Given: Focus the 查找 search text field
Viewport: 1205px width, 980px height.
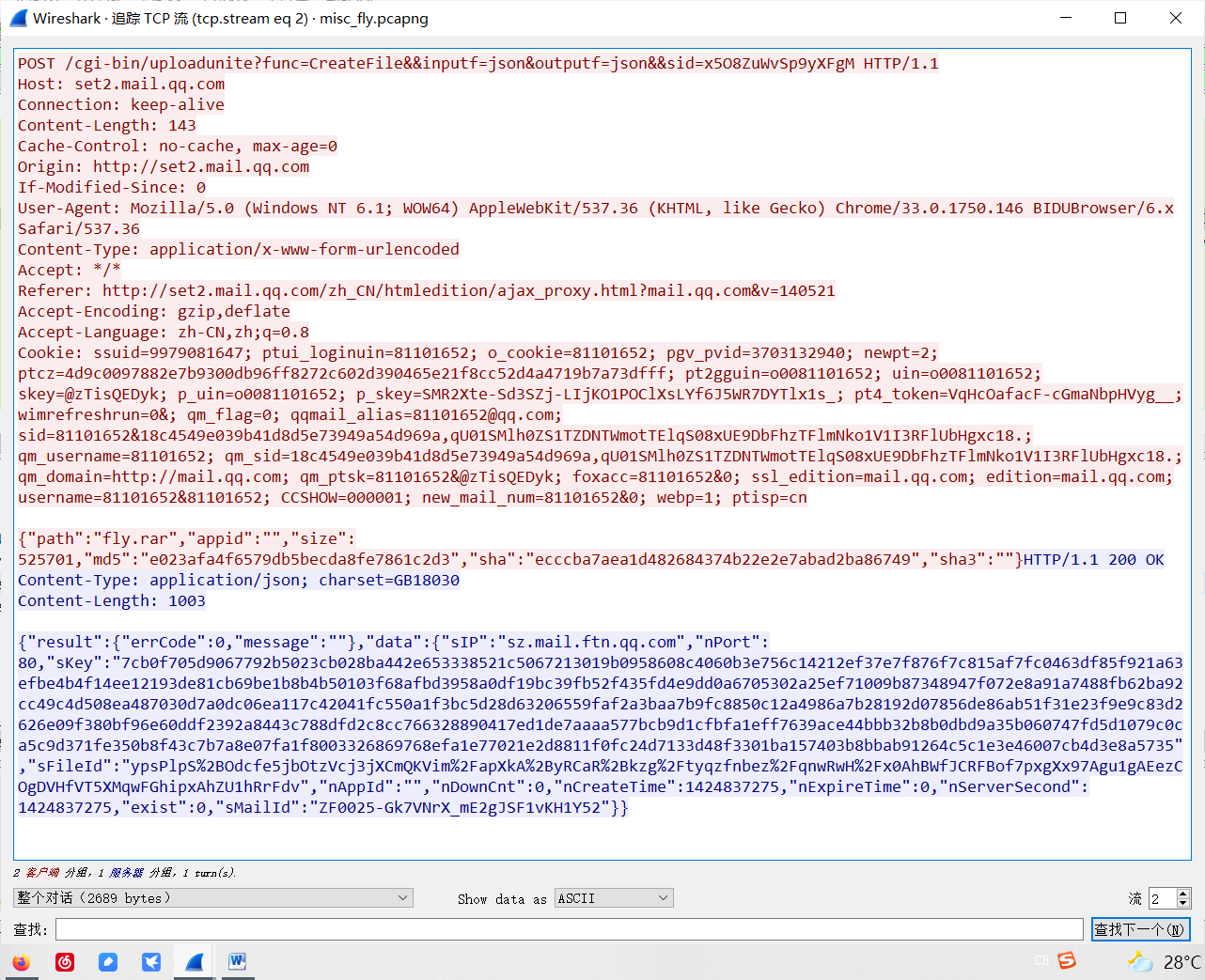Looking at the screenshot, I should [570, 929].
